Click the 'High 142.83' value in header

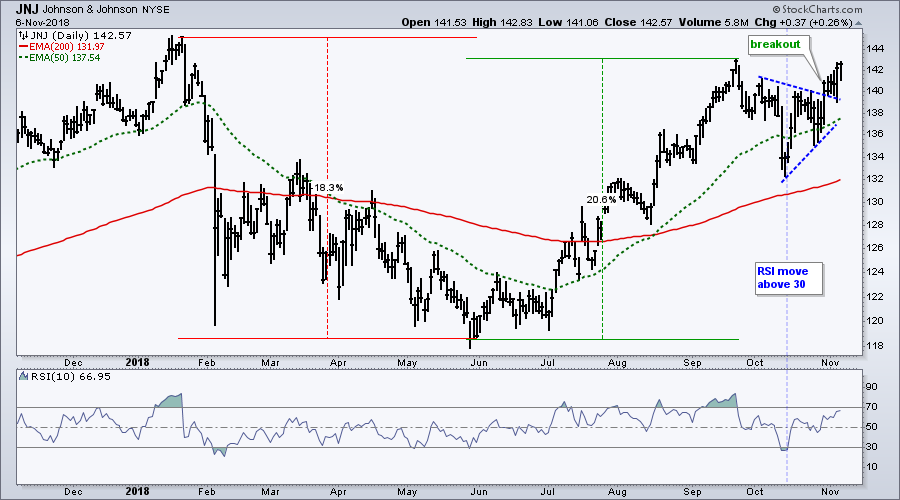click(503, 22)
